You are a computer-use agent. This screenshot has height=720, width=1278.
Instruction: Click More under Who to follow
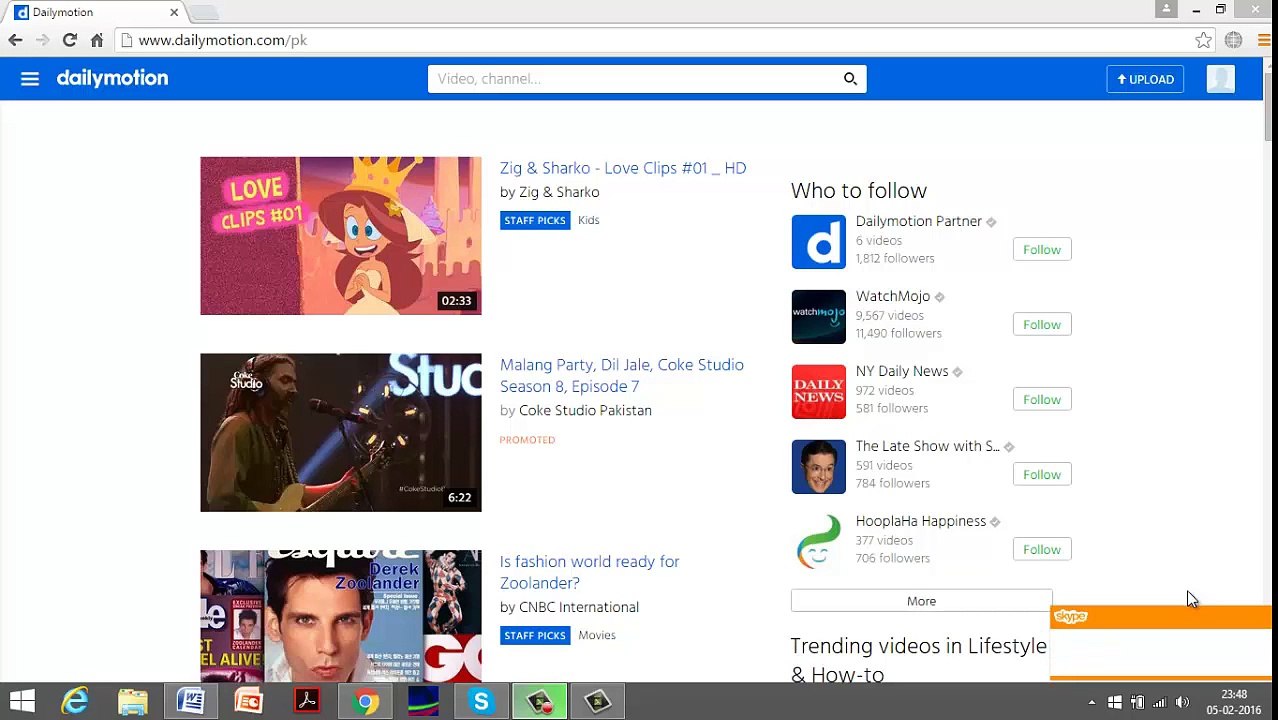click(921, 601)
